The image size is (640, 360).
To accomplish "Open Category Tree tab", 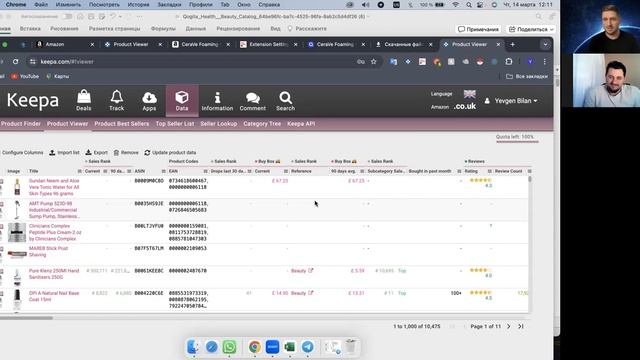I will 262,124.
